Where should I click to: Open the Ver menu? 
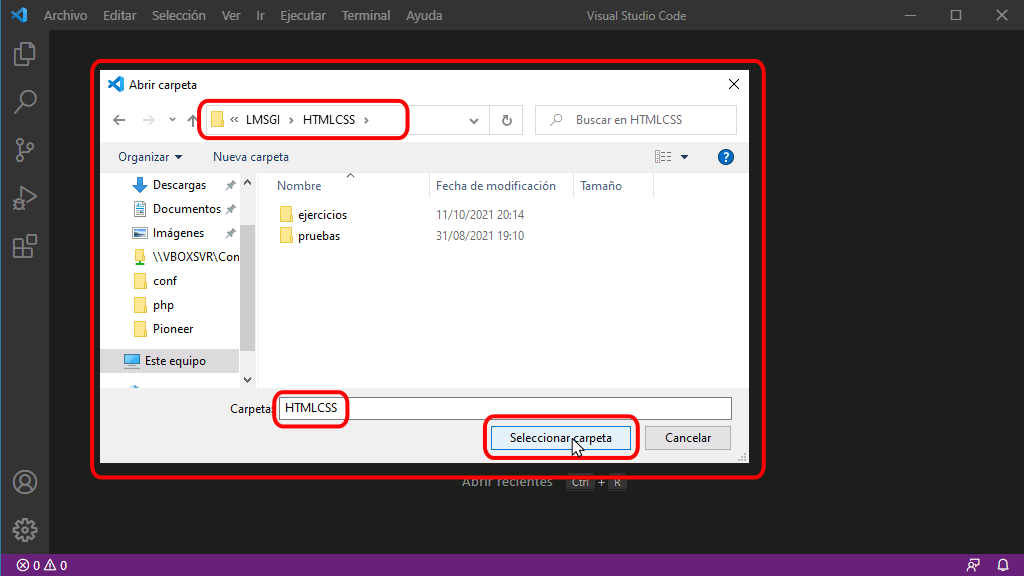pos(231,15)
